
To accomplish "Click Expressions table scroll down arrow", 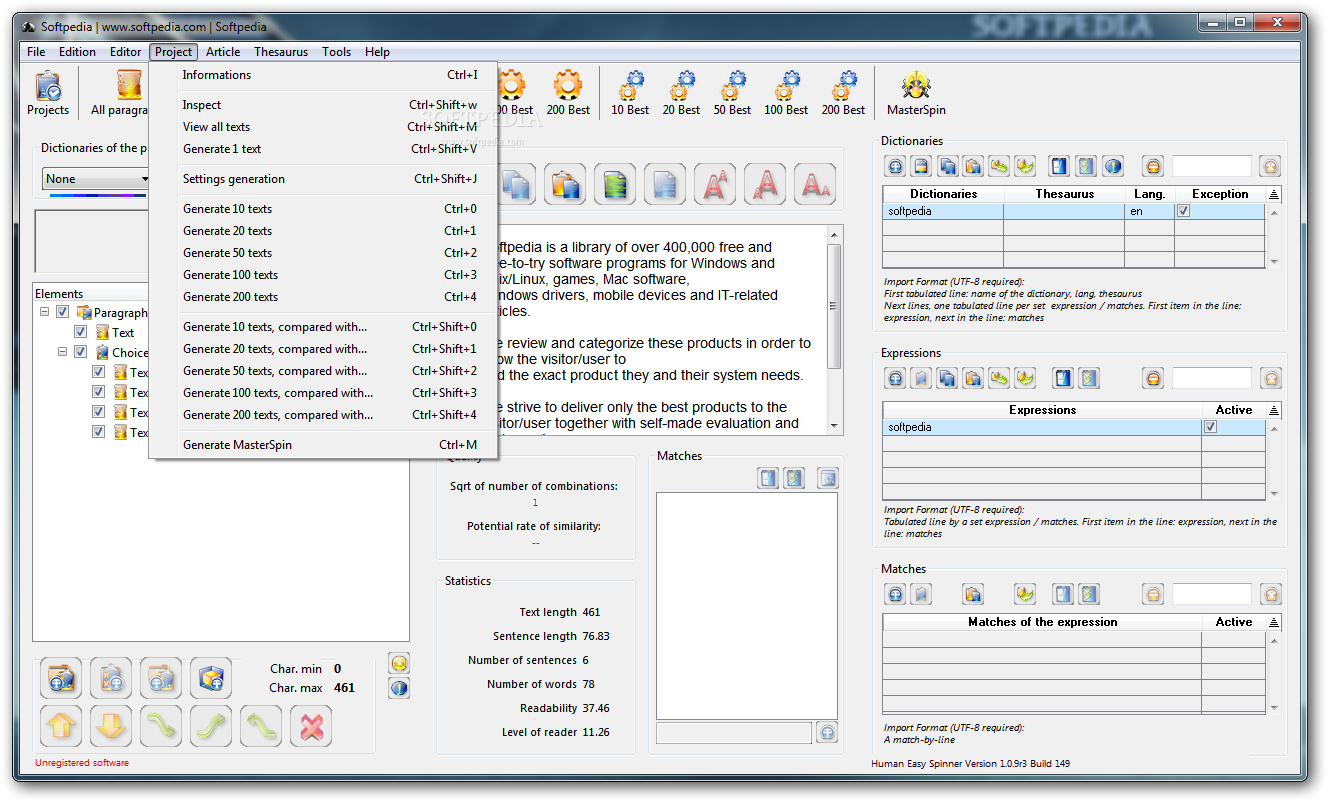I will (x=1273, y=493).
